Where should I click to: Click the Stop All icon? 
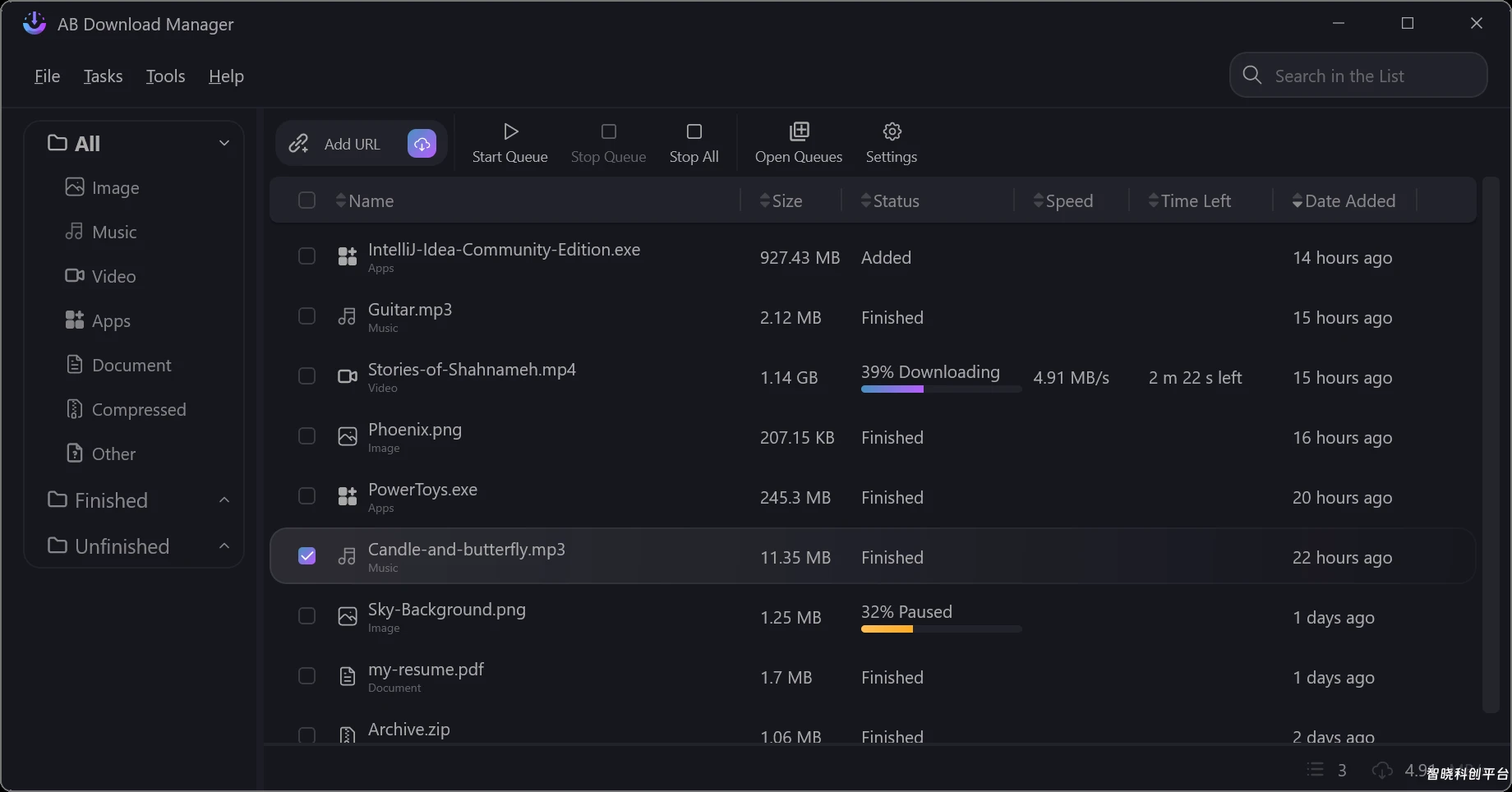pyautogui.click(x=694, y=131)
